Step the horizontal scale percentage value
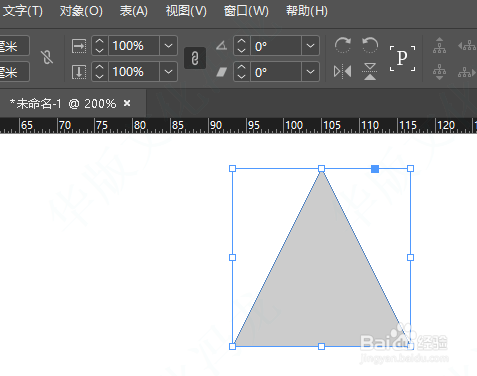The image size is (477, 376). (x=100, y=46)
